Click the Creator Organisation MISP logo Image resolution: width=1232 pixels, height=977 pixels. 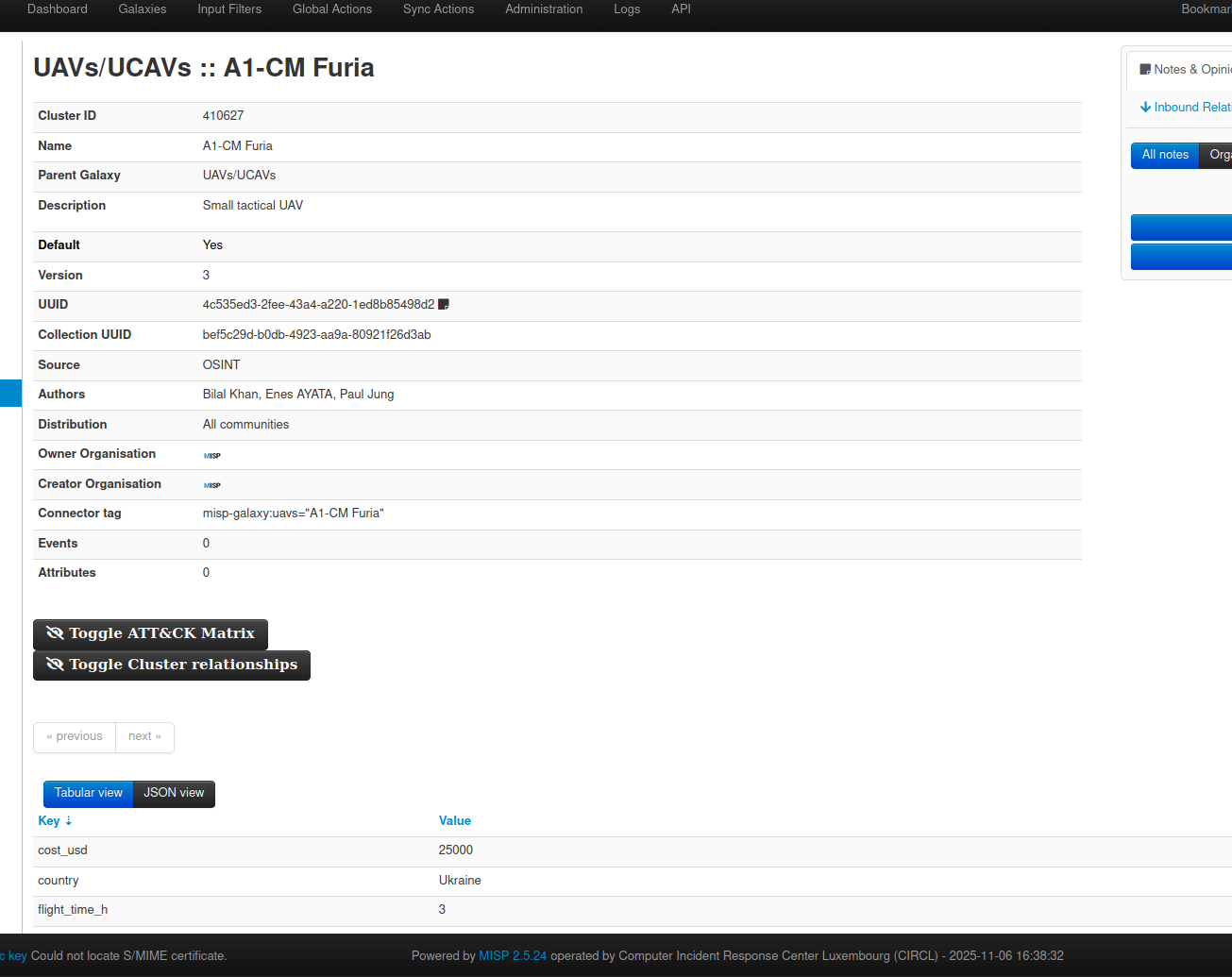(x=212, y=485)
